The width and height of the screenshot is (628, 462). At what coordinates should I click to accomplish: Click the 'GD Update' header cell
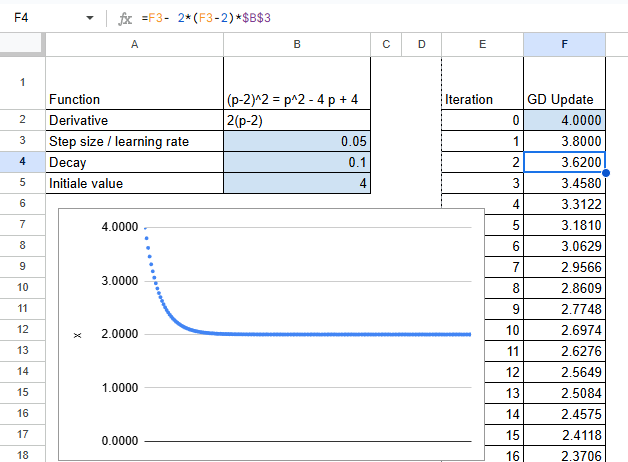(564, 99)
